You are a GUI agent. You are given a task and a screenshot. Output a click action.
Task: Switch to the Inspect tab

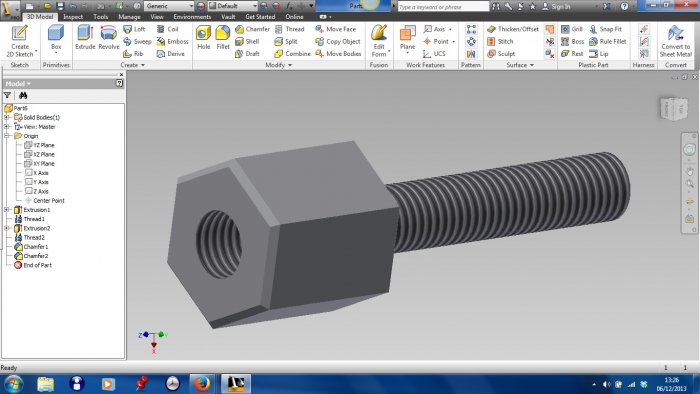point(73,17)
